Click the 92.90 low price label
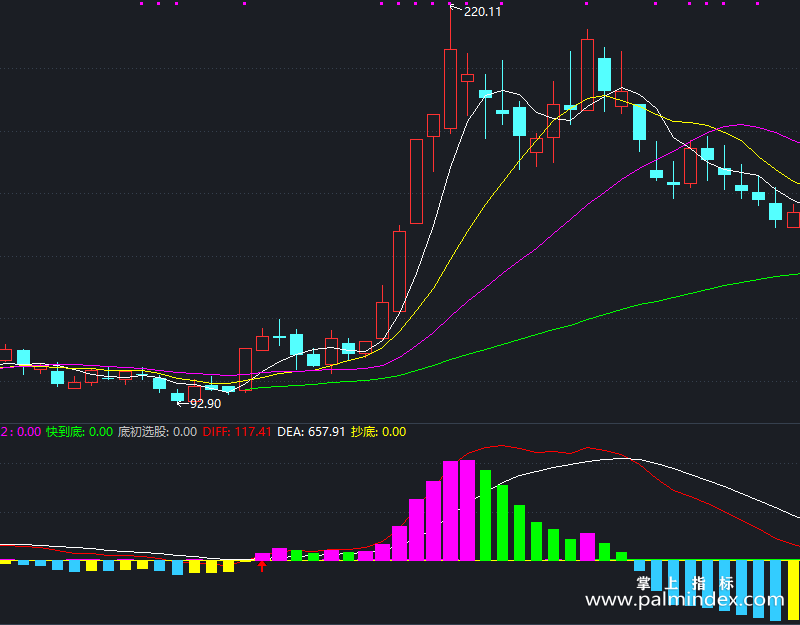This screenshot has width=800, height=625. click(206, 404)
